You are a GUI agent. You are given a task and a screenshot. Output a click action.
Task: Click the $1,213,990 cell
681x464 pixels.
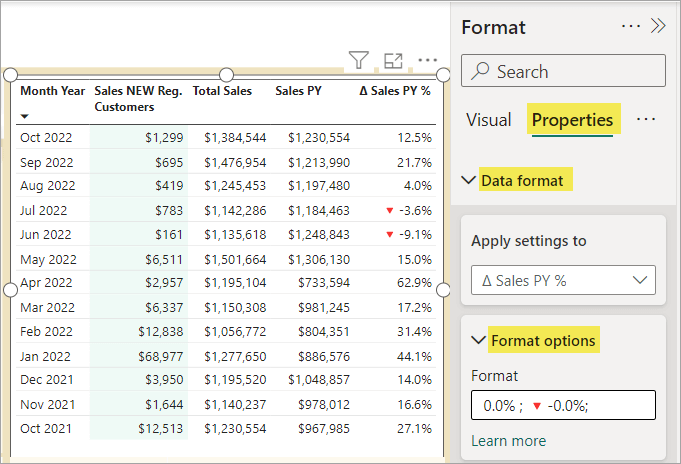click(319, 162)
